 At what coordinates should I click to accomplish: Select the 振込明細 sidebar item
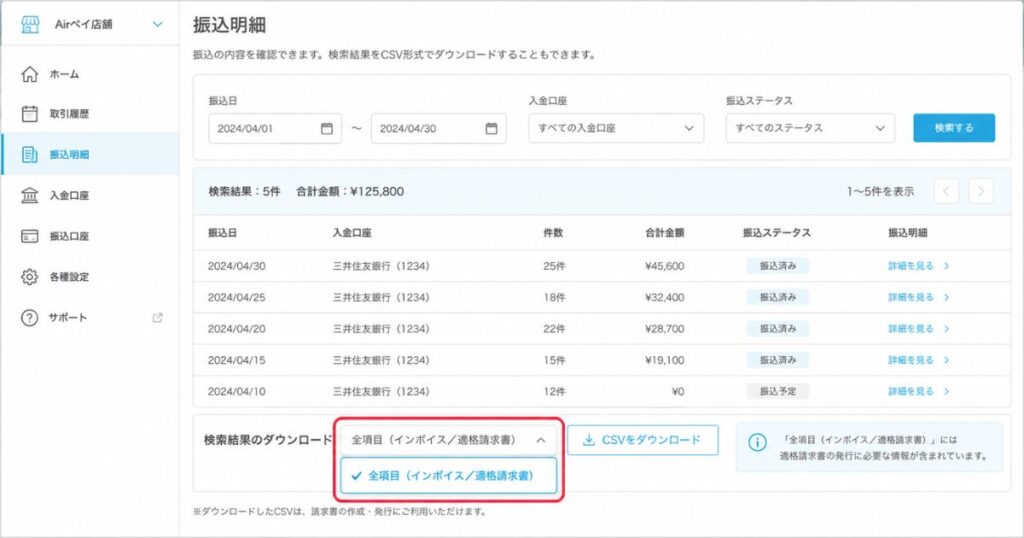point(90,154)
